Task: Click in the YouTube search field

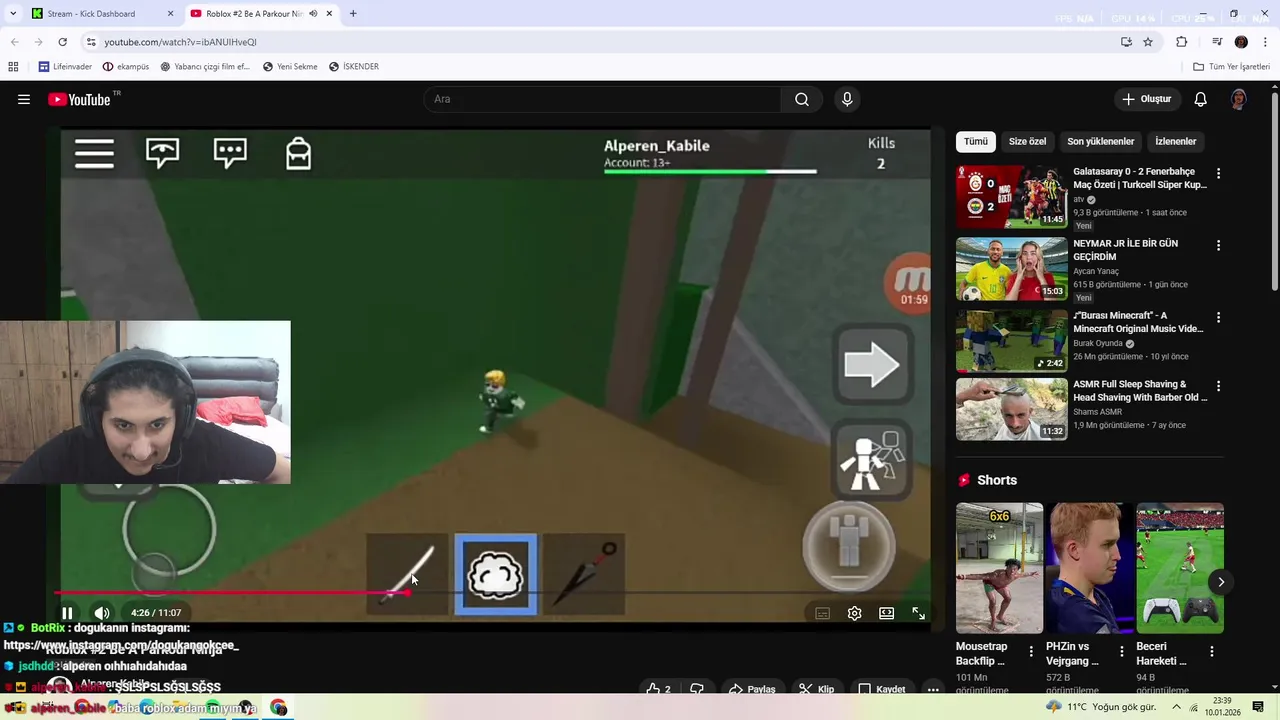Action: (602, 99)
